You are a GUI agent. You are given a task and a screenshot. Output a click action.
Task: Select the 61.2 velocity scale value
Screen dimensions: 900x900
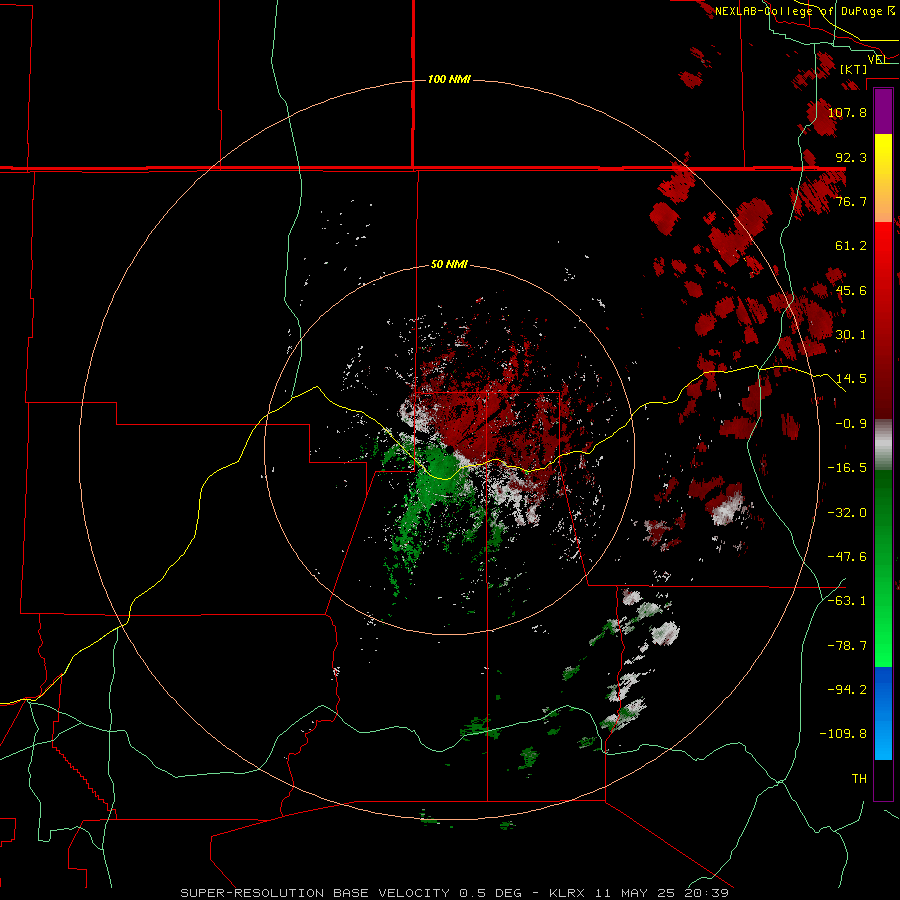pyautogui.click(x=851, y=246)
